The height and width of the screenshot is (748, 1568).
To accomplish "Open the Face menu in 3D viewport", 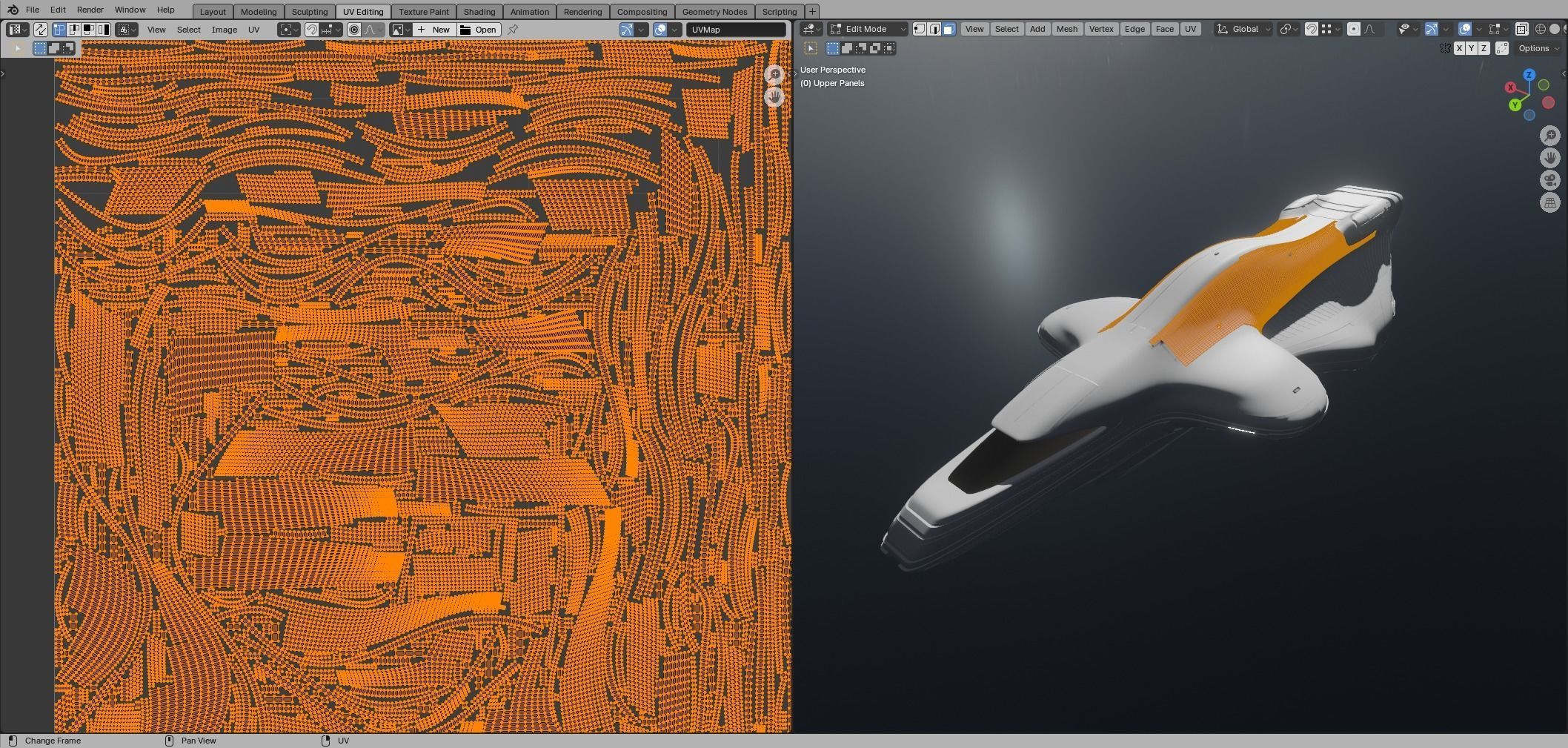I will (x=1164, y=29).
